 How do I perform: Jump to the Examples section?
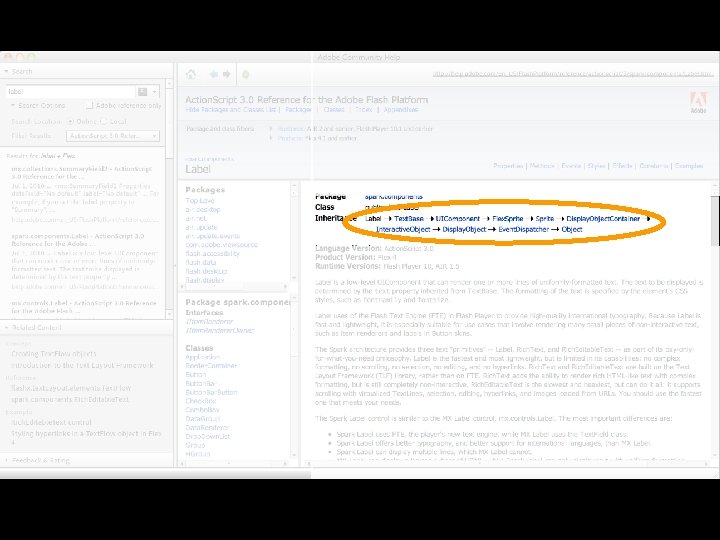[689, 166]
